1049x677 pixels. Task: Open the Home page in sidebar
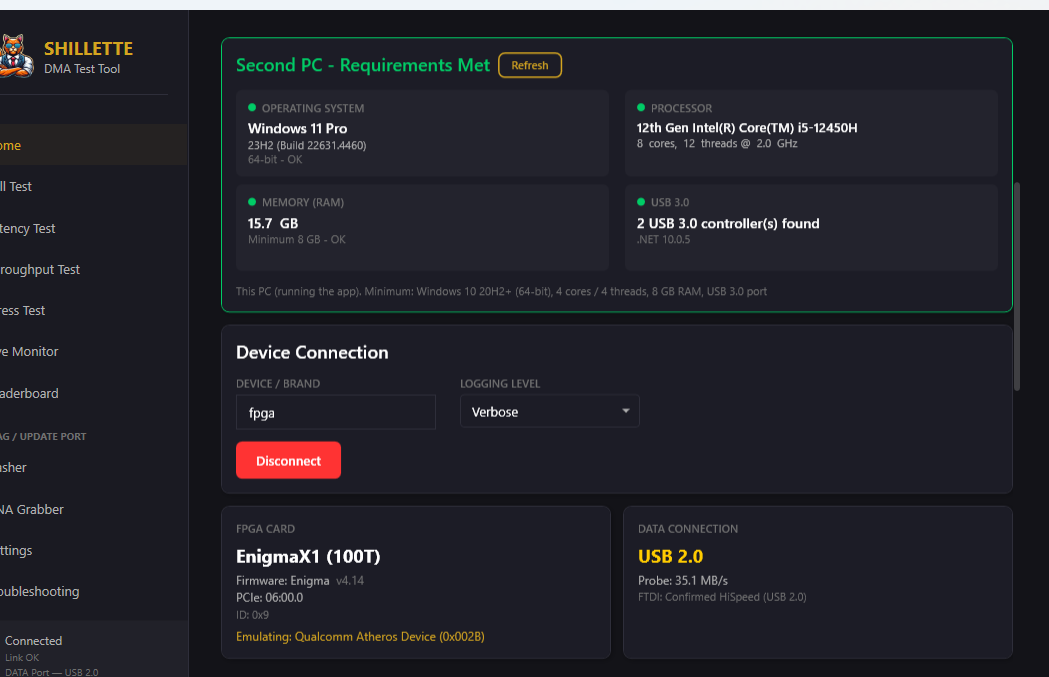94,145
